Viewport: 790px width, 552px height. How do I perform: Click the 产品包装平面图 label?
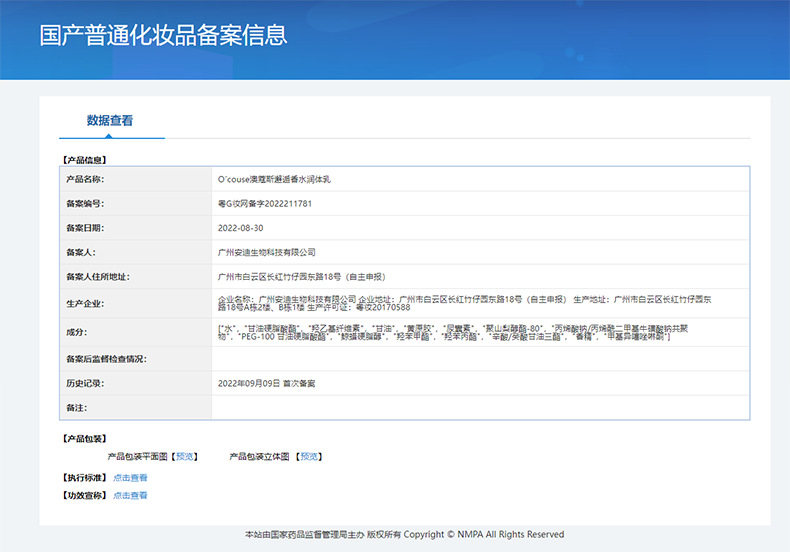coord(137,456)
